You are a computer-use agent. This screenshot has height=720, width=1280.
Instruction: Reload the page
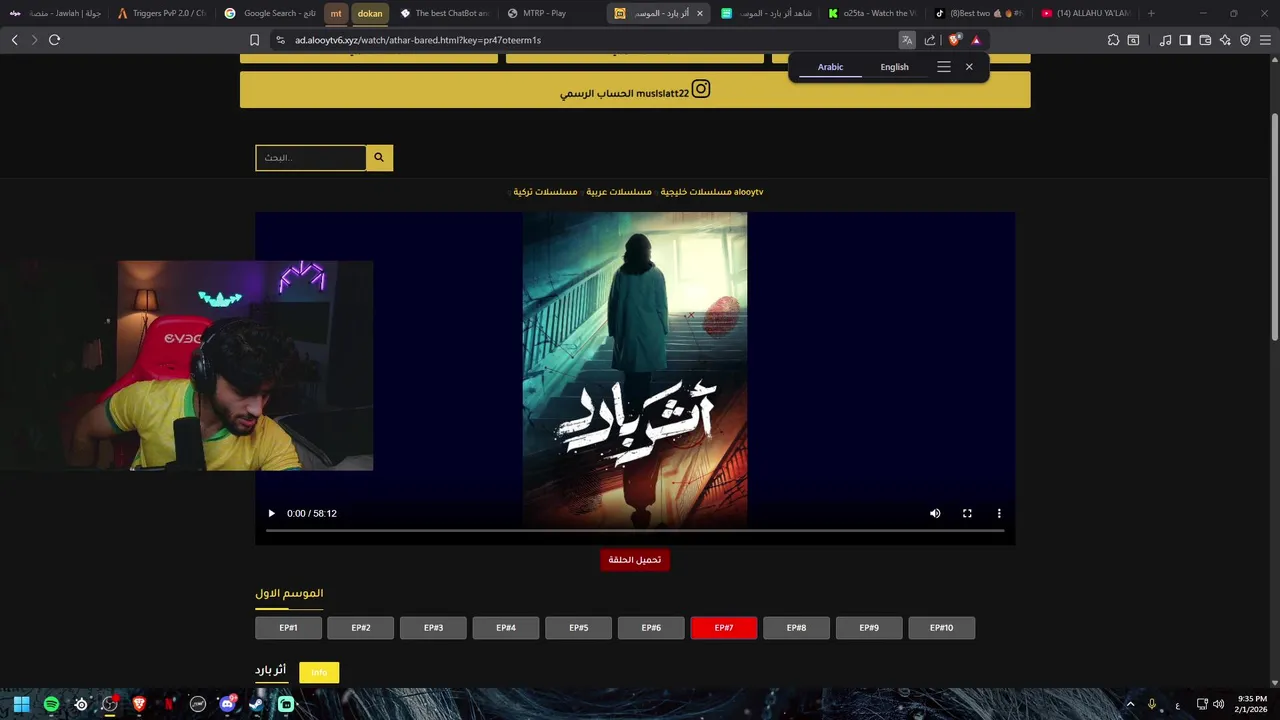[54, 40]
